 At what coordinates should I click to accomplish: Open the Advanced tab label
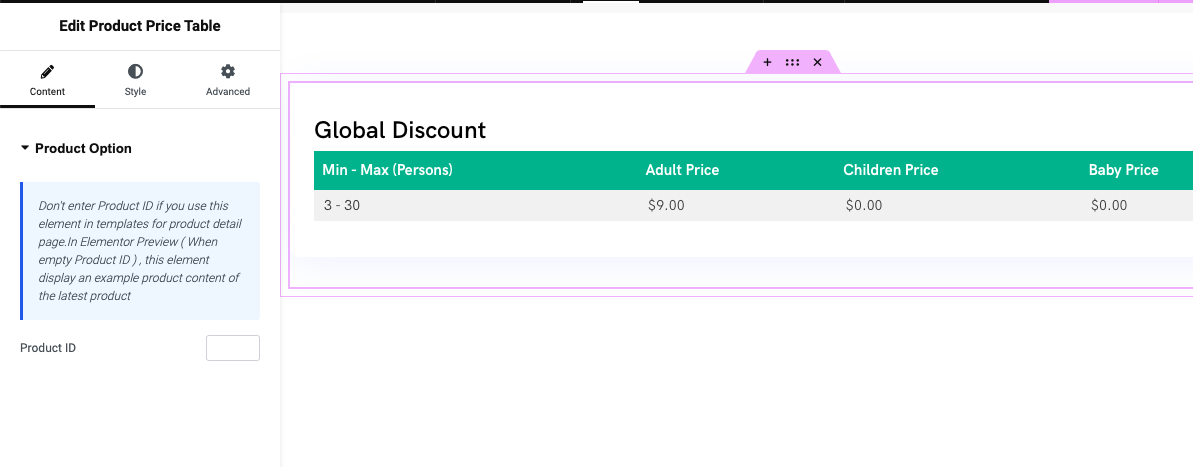(x=227, y=91)
